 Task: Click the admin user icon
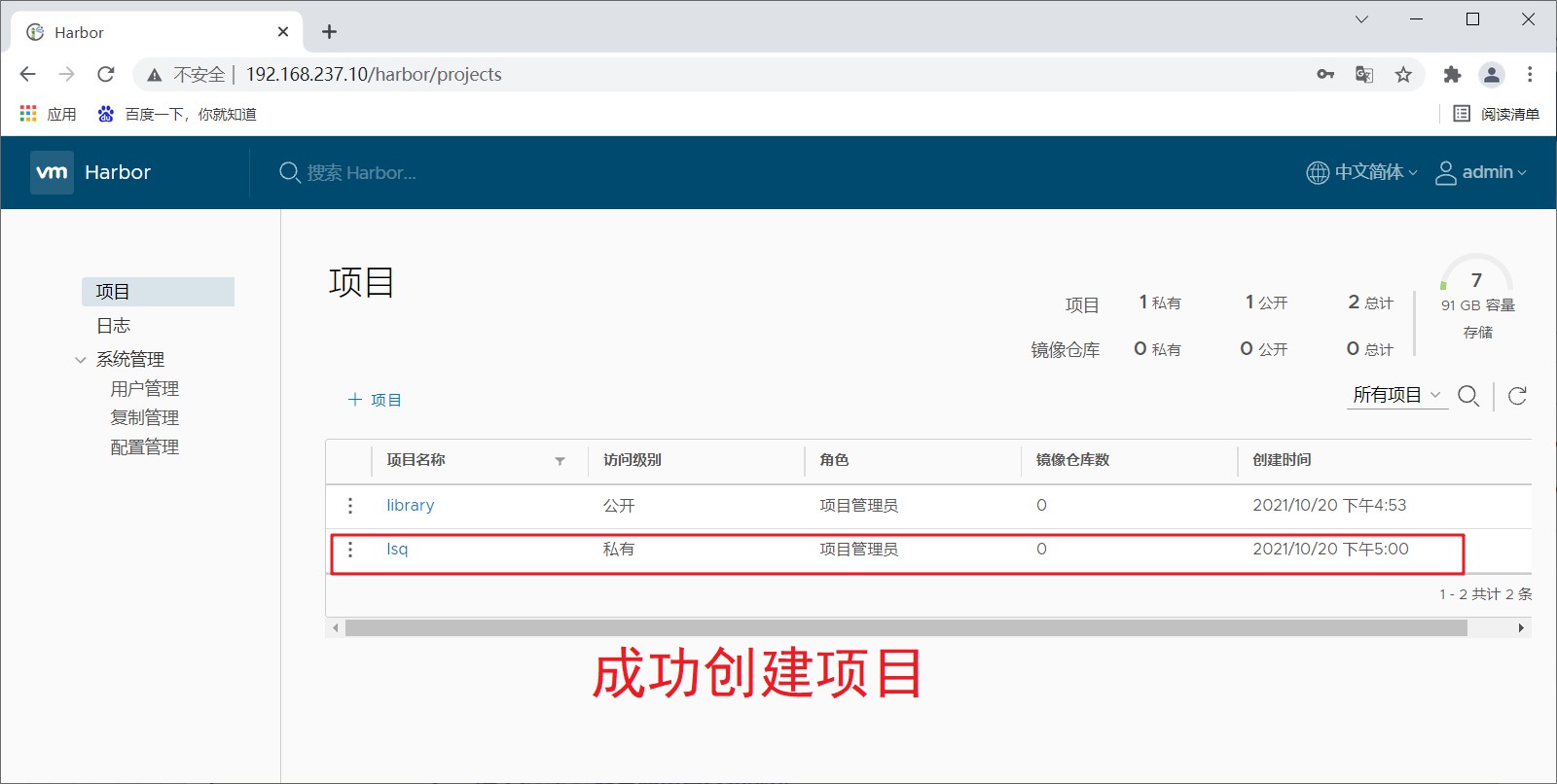tap(1446, 172)
